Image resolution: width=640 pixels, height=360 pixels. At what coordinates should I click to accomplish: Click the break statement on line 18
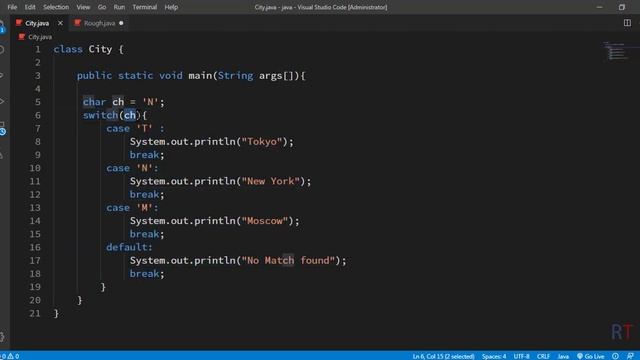147,273
